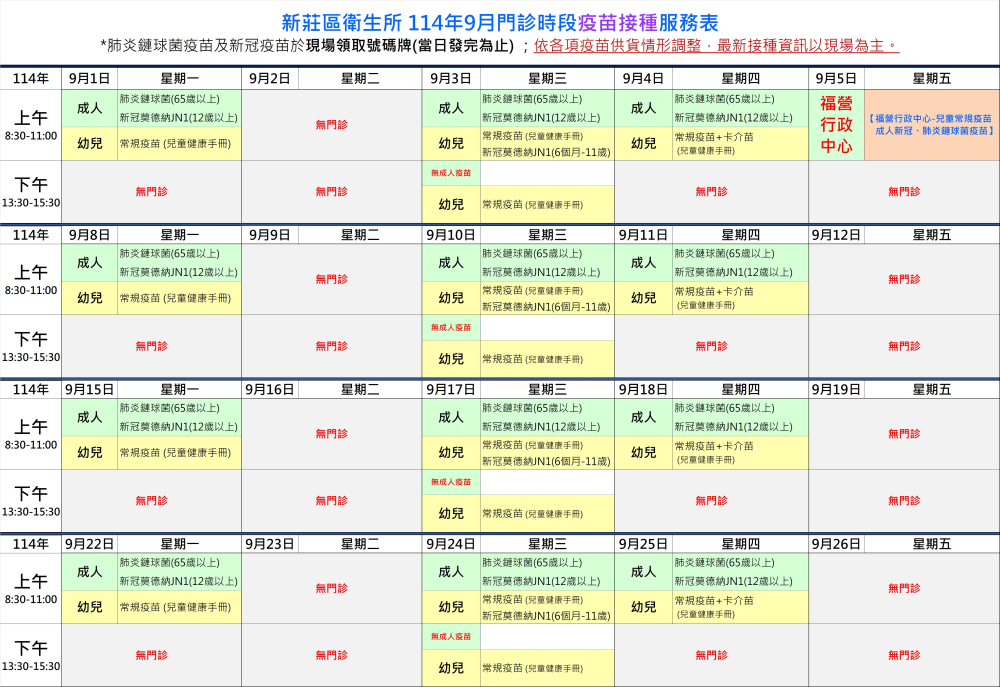Click 常規疫苗+卡介苗 under 9月11日
Viewport: 1000px width, 687px height.
coord(714,291)
